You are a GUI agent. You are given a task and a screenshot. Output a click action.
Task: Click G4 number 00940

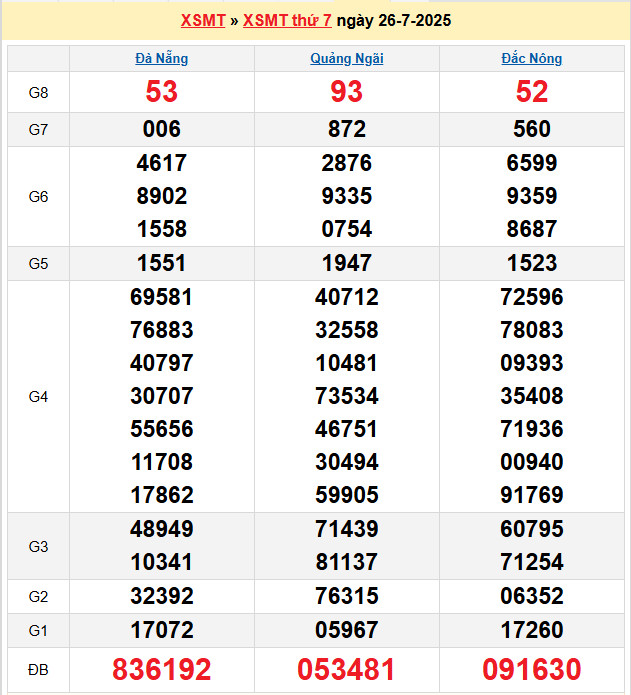pos(532,462)
